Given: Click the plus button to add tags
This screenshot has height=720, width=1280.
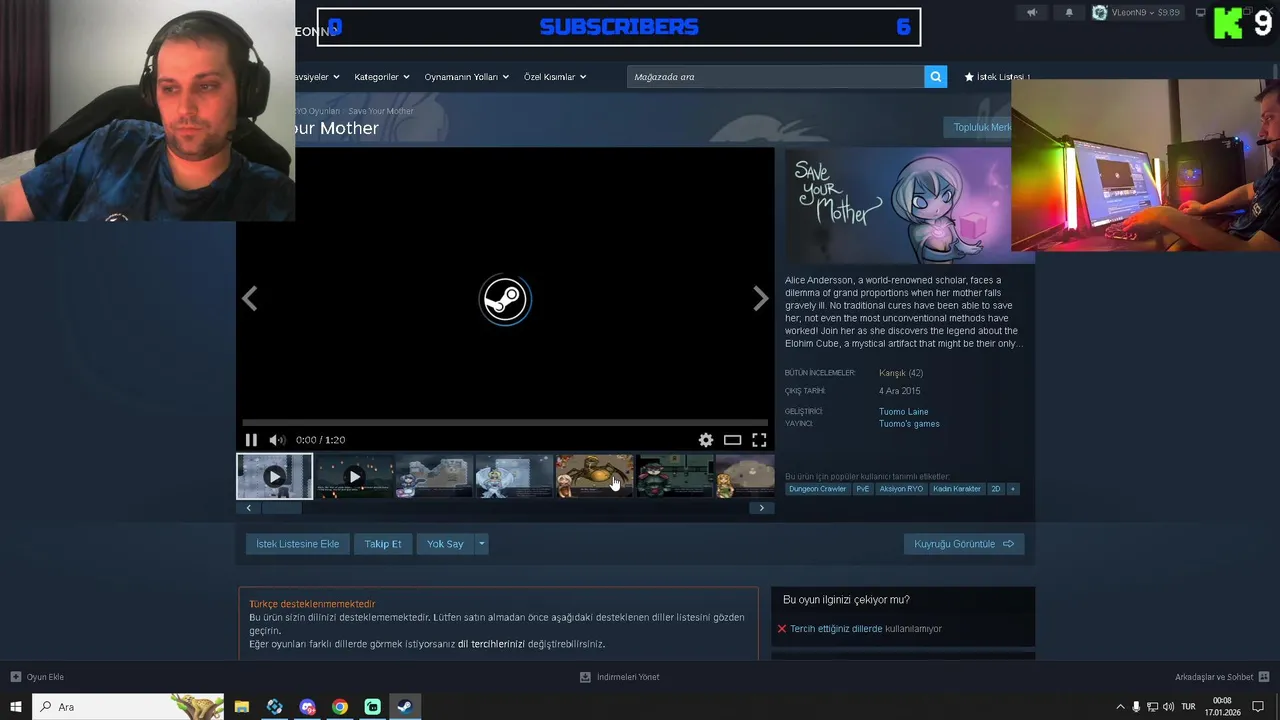Looking at the screenshot, I should click(x=1012, y=489).
